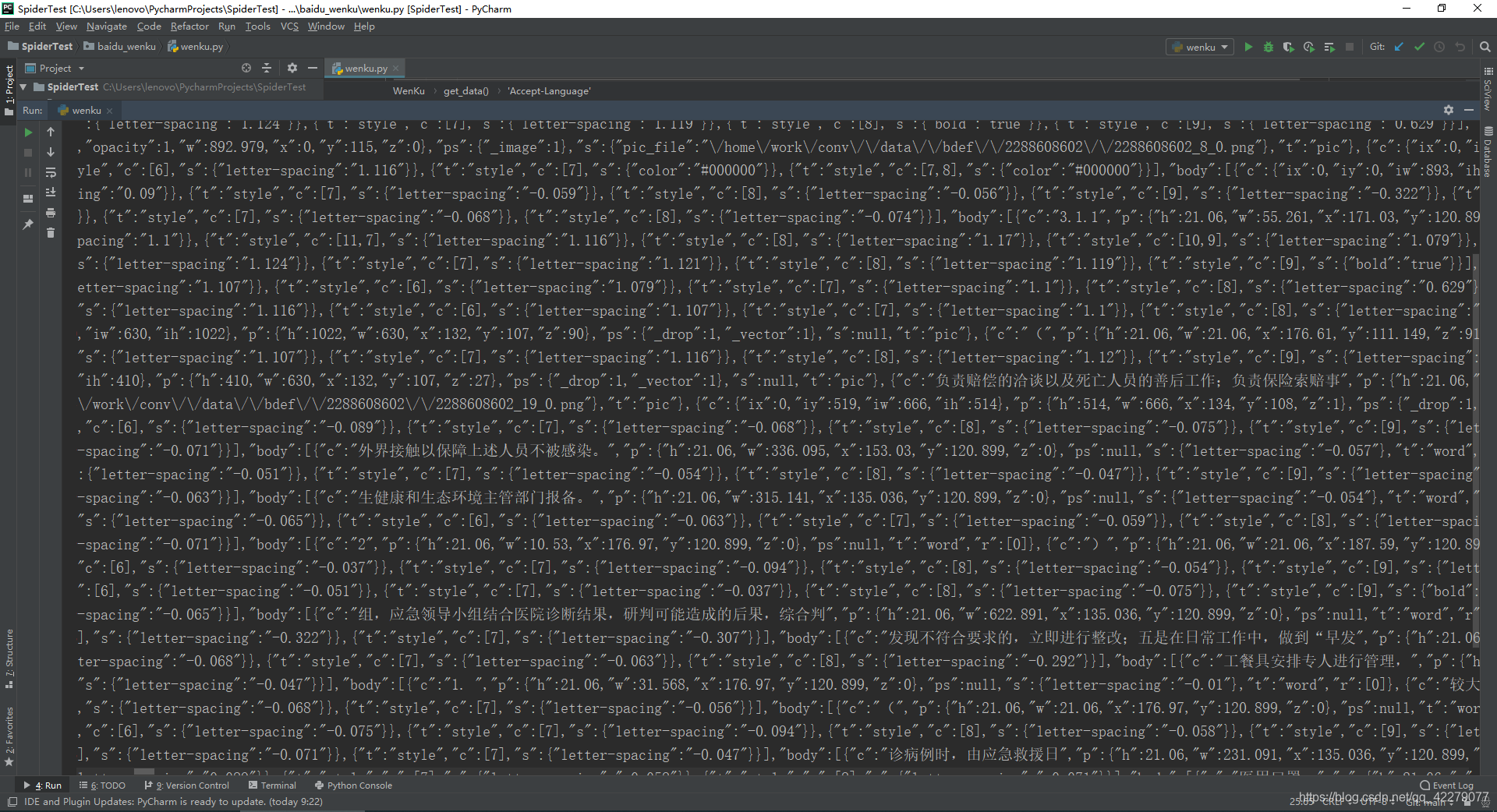Click the stop icon in top toolbar
Image resolution: width=1497 pixels, height=812 pixels.
1350,47
